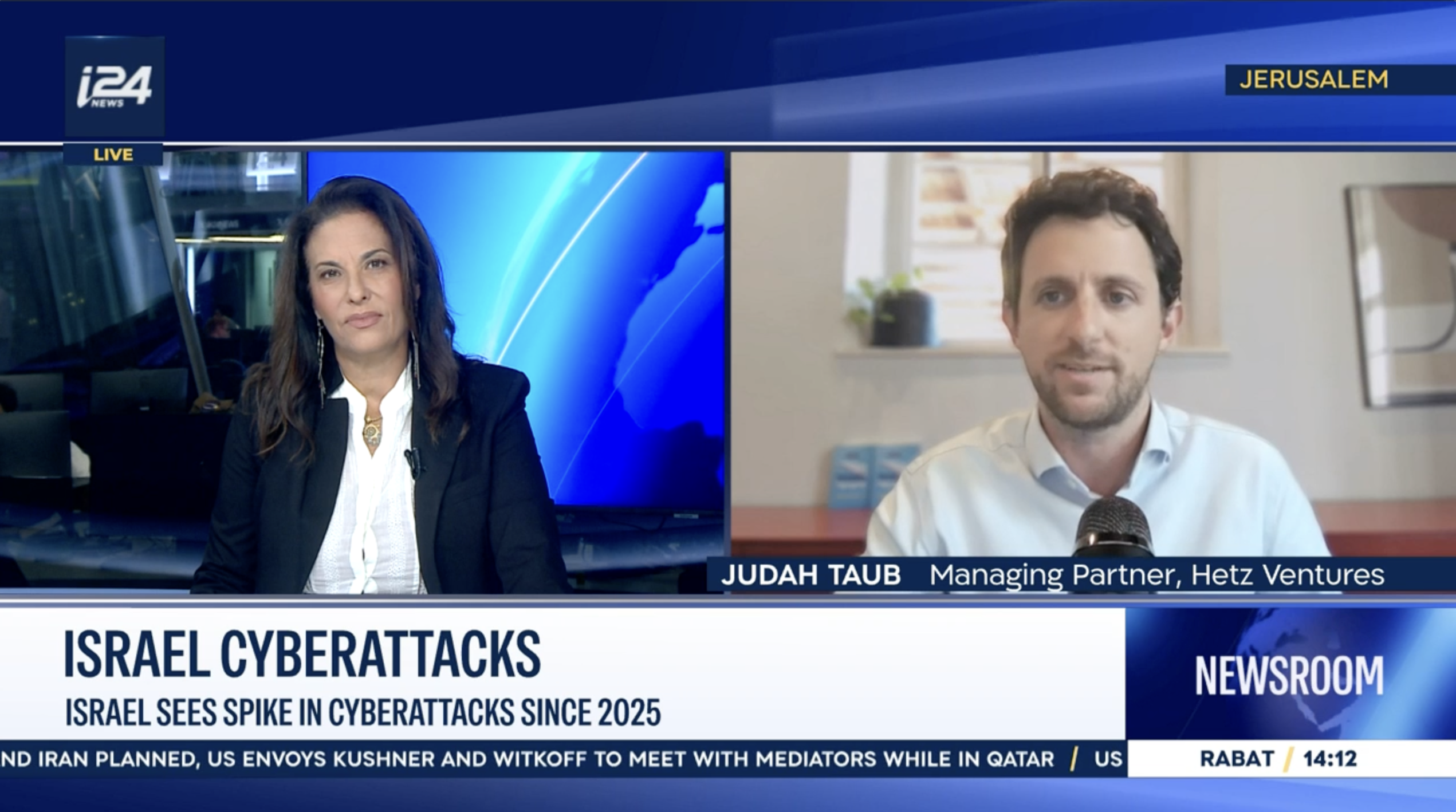This screenshot has width=1456, height=812.
Task: Click the 14:12 time display
Action: pos(1330,759)
